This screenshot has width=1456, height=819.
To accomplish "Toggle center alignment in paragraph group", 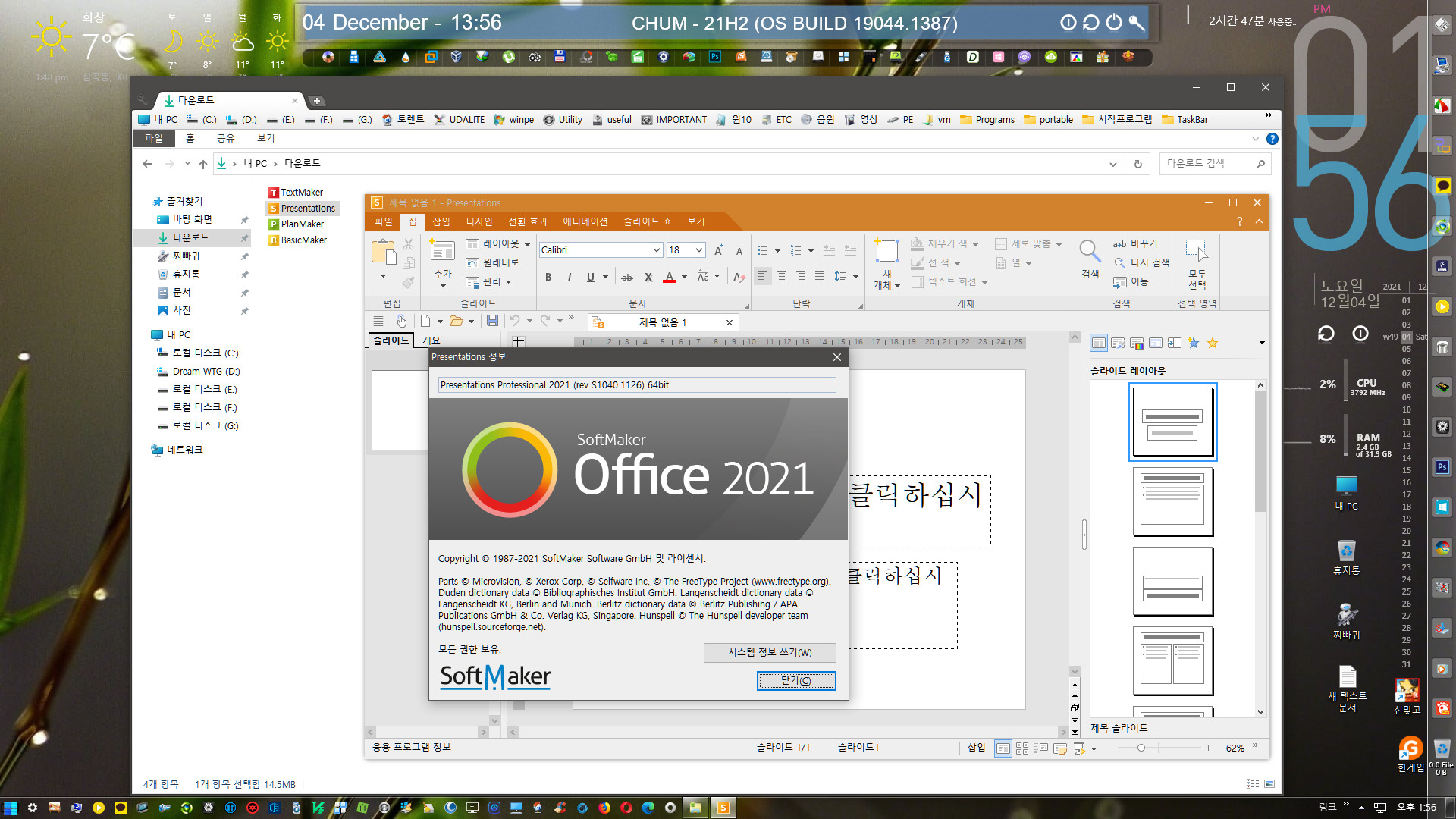I will click(782, 276).
